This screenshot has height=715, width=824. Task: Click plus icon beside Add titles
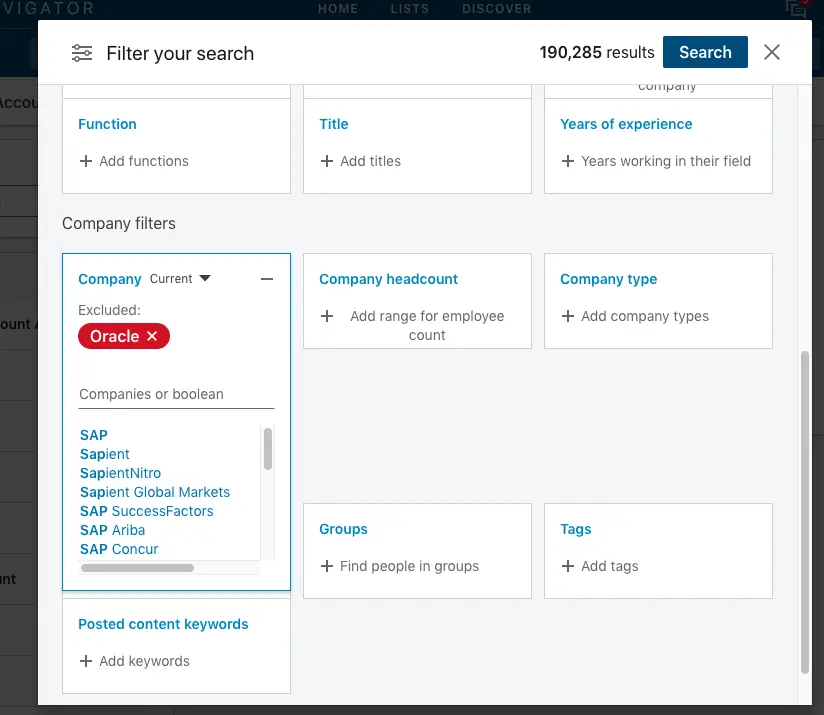pyautogui.click(x=327, y=161)
